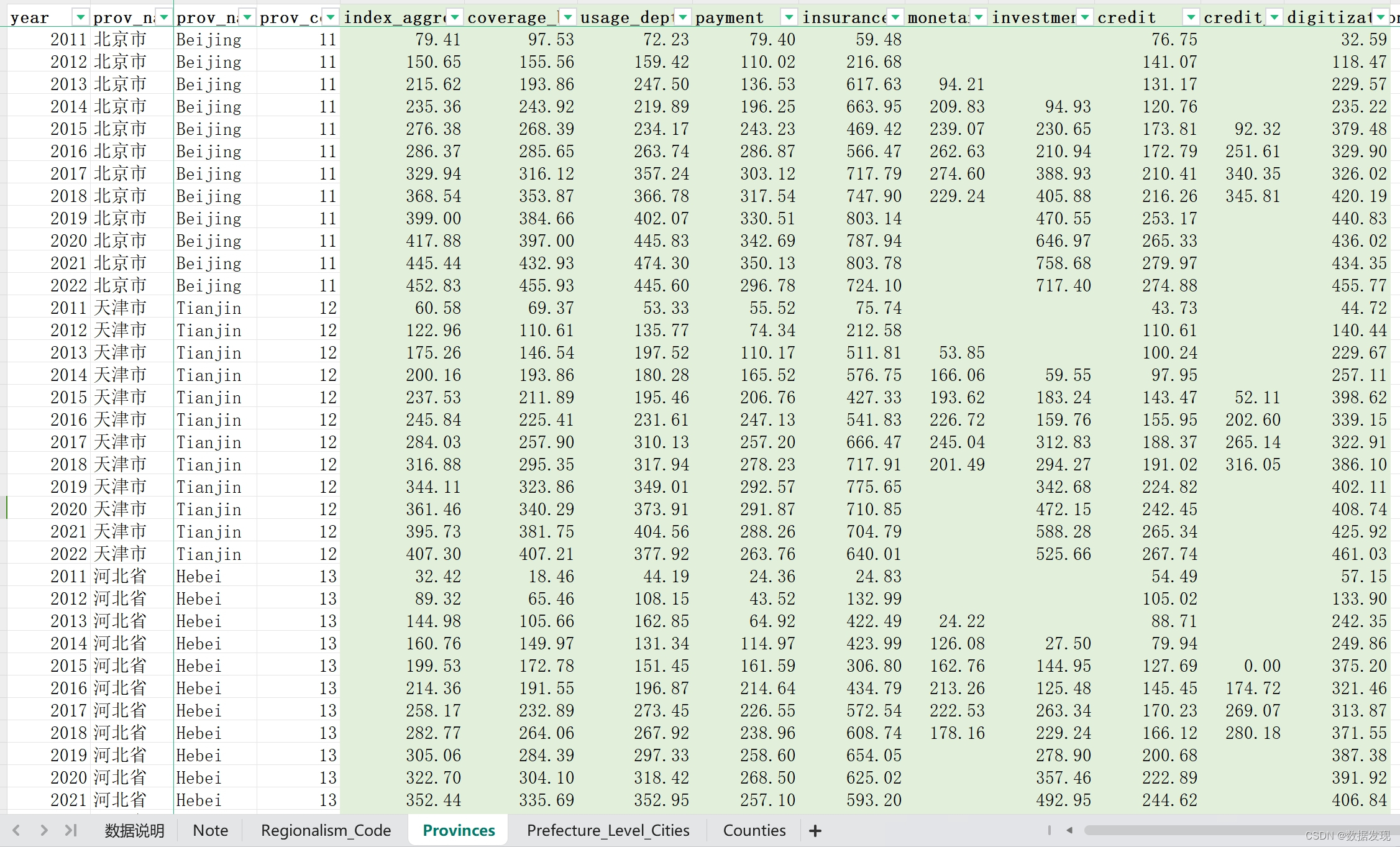
Task: Go to previous sheet tab arrow
Action: coord(17,830)
